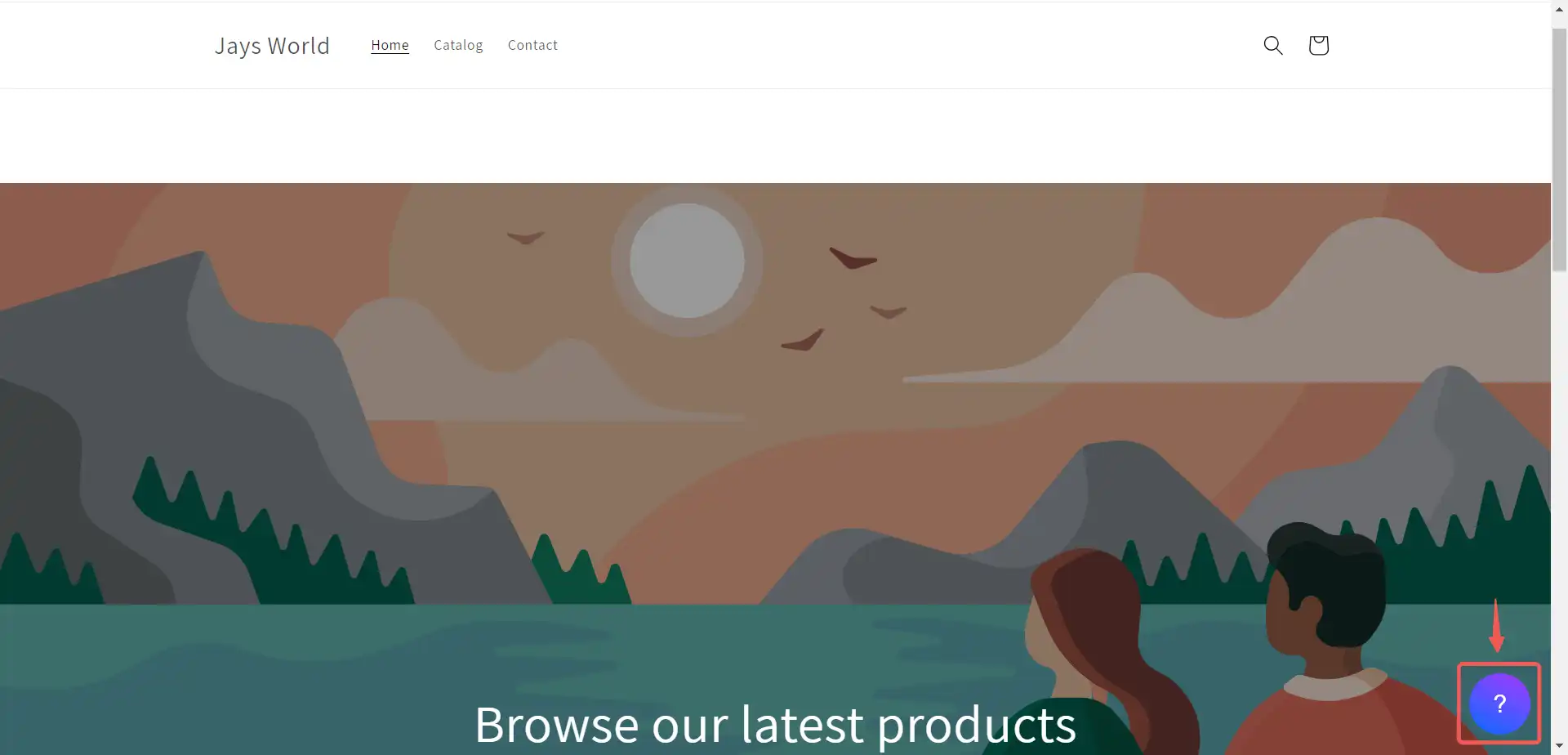Click the scrollbar down arrow
1568x755 pixels.
coord(1560,747)
